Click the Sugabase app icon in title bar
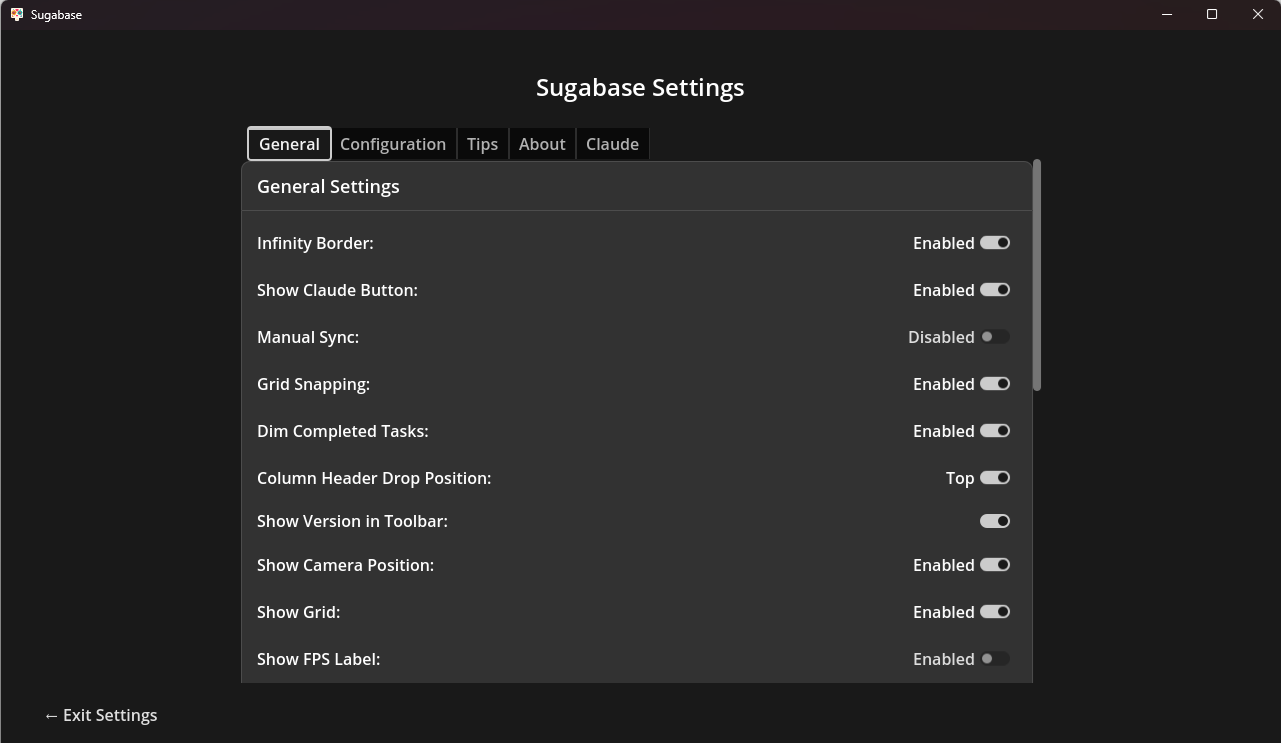The width and height of the screenshot is (1281, 743). click(17, 15)
